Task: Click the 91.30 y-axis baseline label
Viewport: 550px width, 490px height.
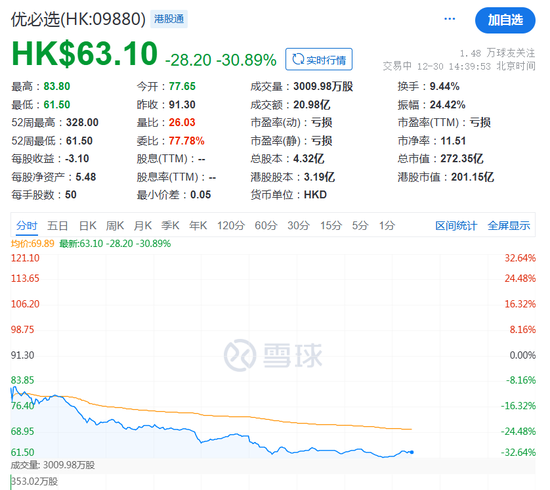Action: tap(22, 355)
